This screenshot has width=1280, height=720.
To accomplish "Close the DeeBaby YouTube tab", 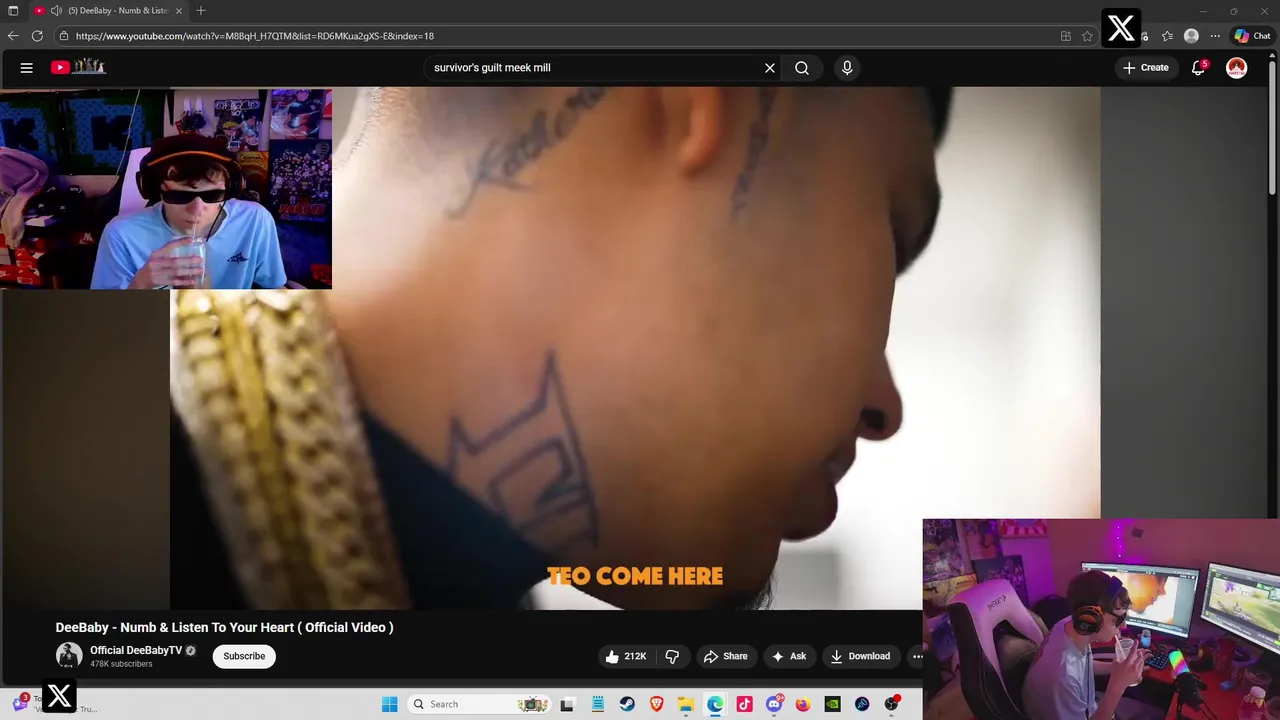I will pyautogui.click(x=179, y=11).
